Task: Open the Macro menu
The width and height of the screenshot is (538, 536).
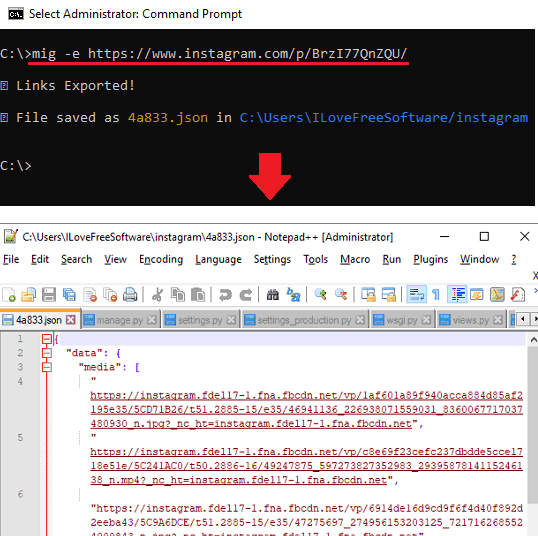Action: click(x=355, y=259)
